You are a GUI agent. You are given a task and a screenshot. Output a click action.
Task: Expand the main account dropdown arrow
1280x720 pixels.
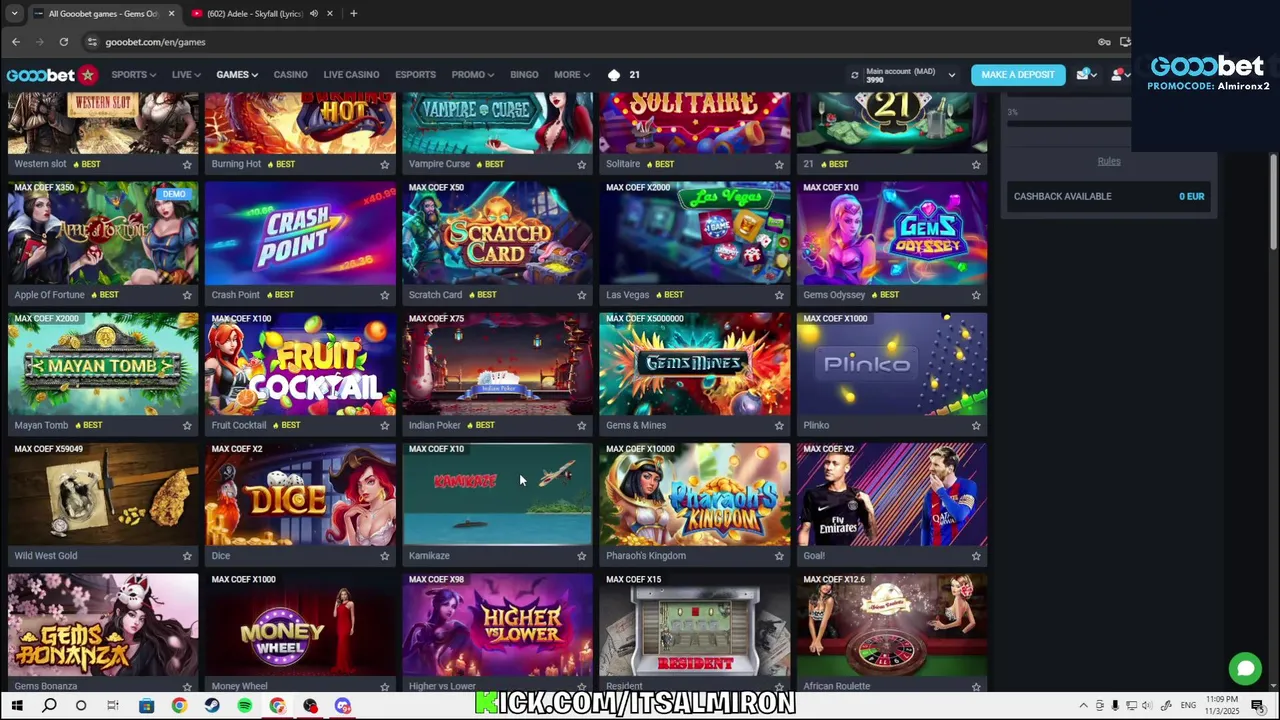(951, 75)
